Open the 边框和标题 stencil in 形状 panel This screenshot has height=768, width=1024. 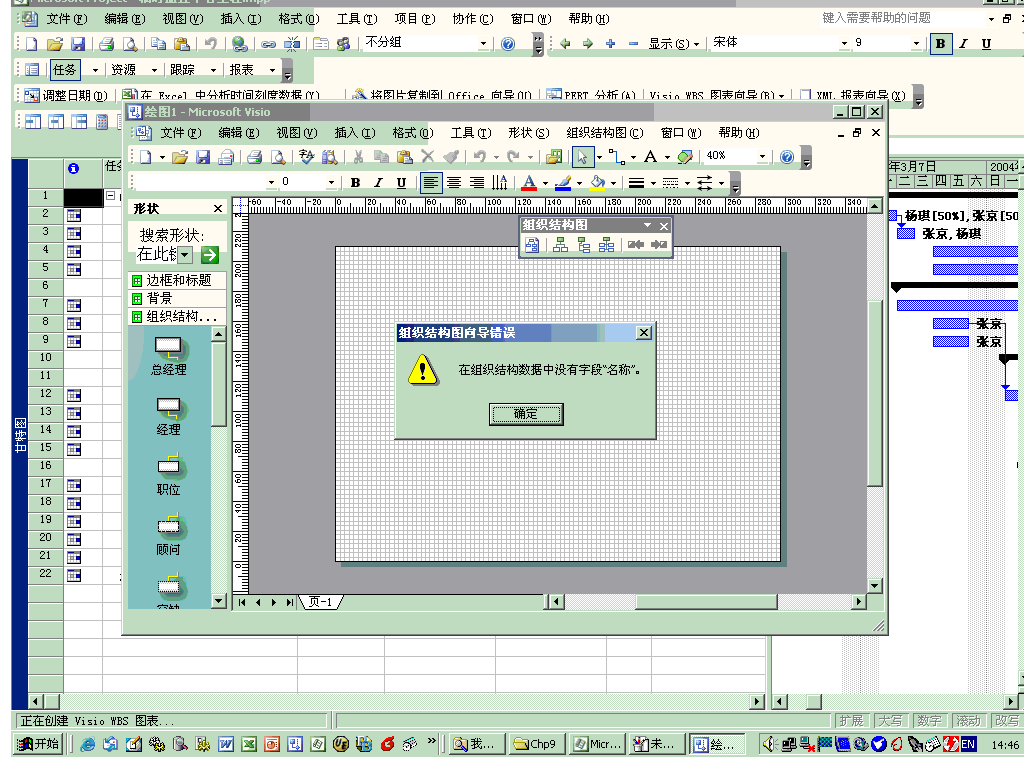pyautogui.click(x=178, y=280)
